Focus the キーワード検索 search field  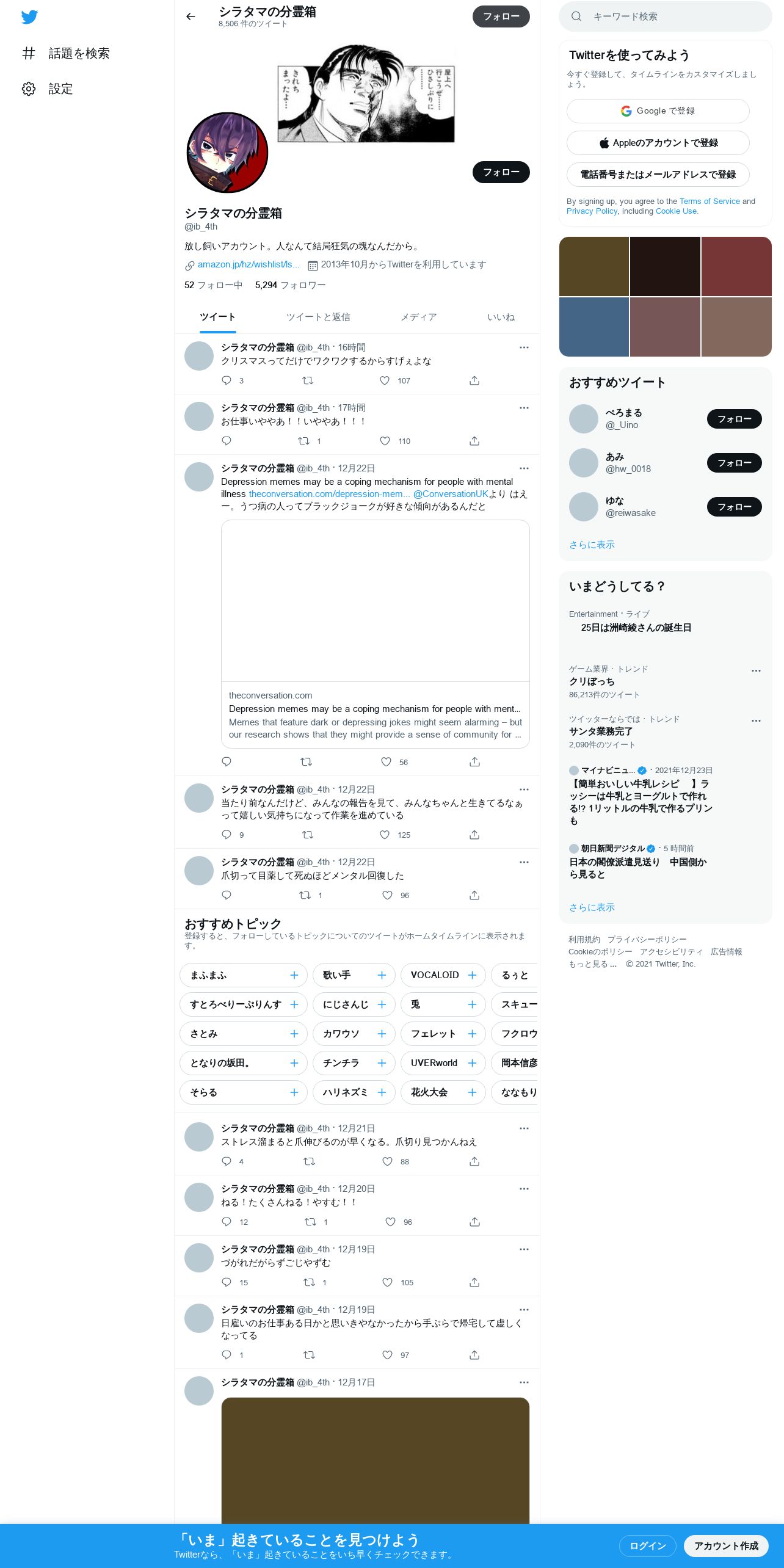(x=666, y=16)
